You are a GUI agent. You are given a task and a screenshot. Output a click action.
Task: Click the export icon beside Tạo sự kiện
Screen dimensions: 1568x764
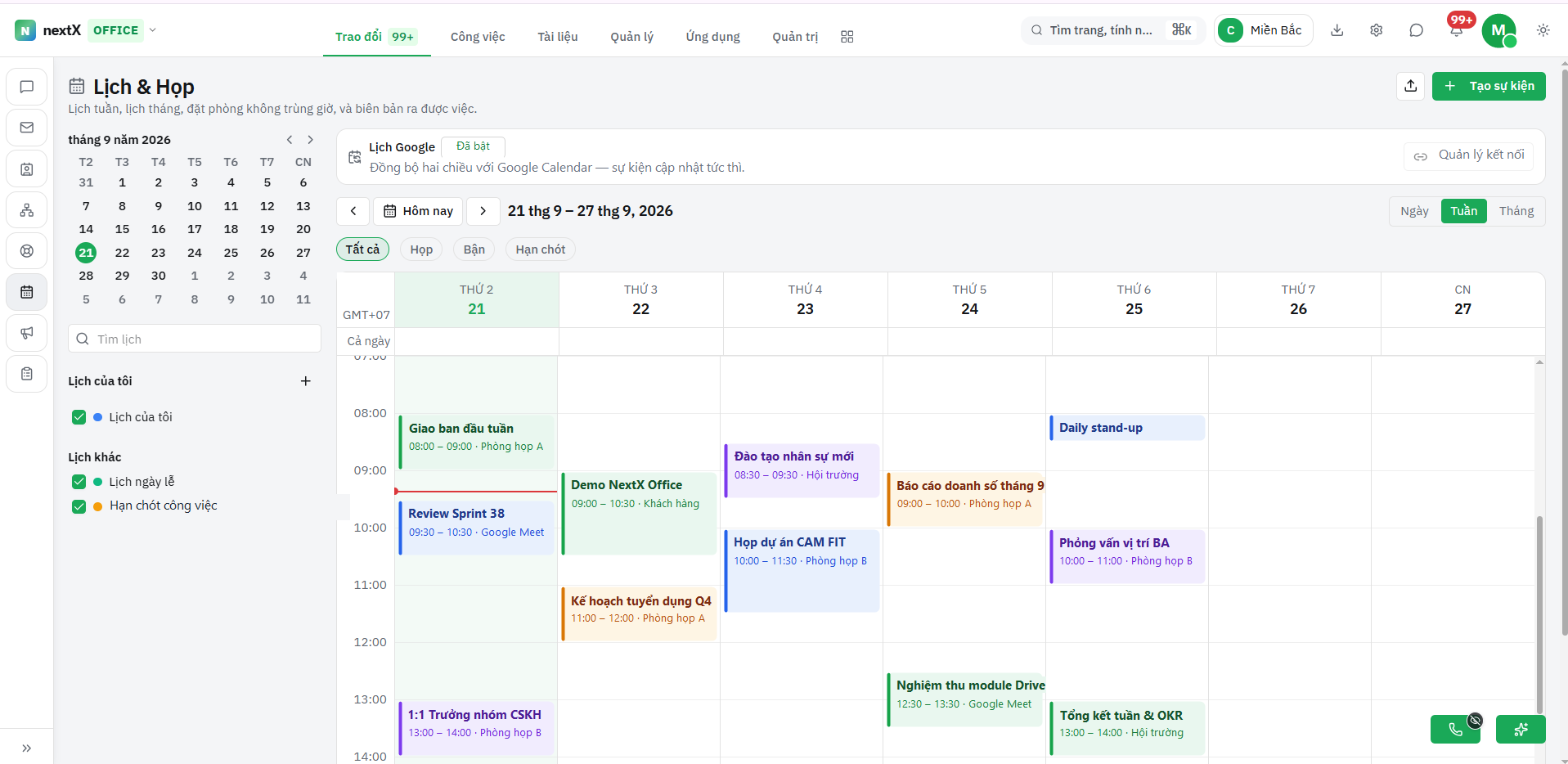click(x=1411, y=86)
